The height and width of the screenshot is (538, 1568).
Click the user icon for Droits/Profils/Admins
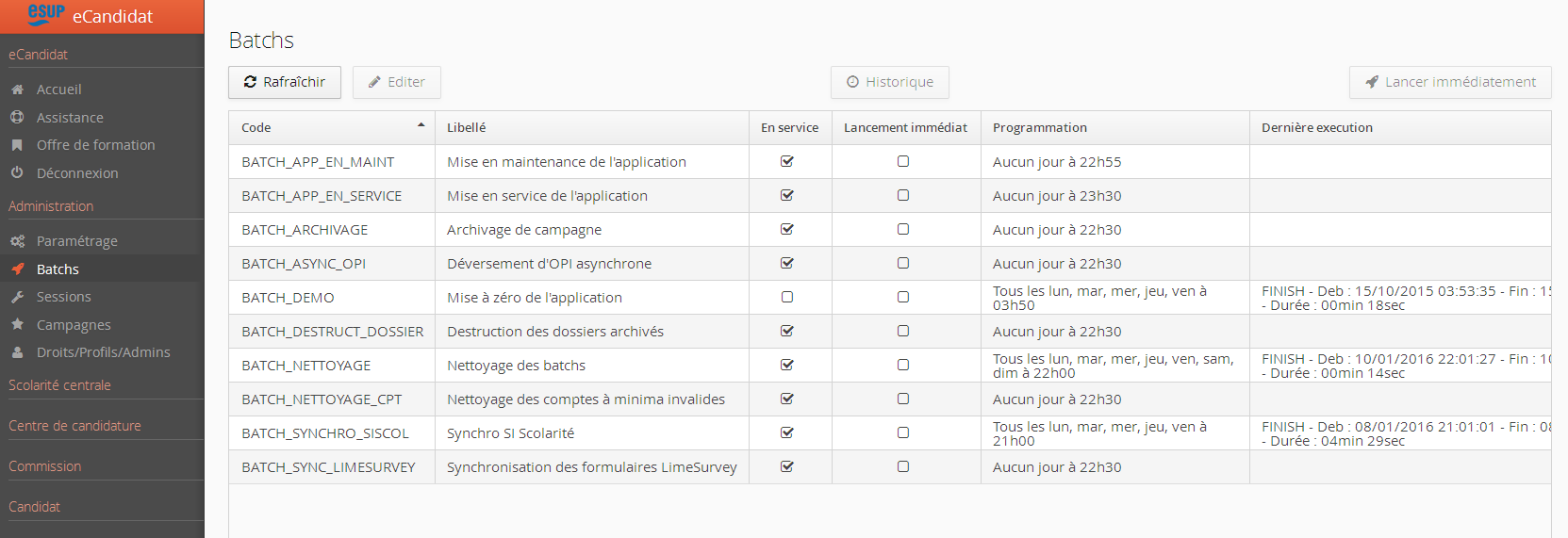[17, 352]
